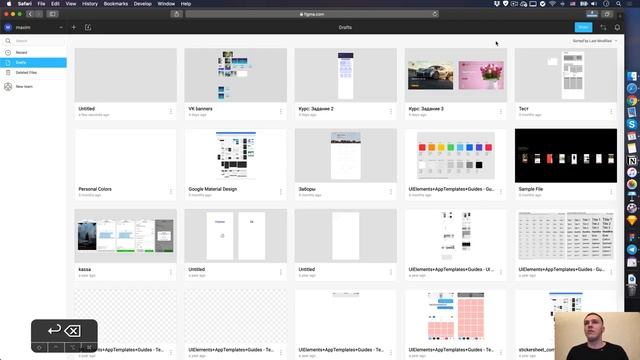The height and width of the screenshot is (360, 640).
Task: Open Deleted Files in the sidebar
Action: (33, 72)
